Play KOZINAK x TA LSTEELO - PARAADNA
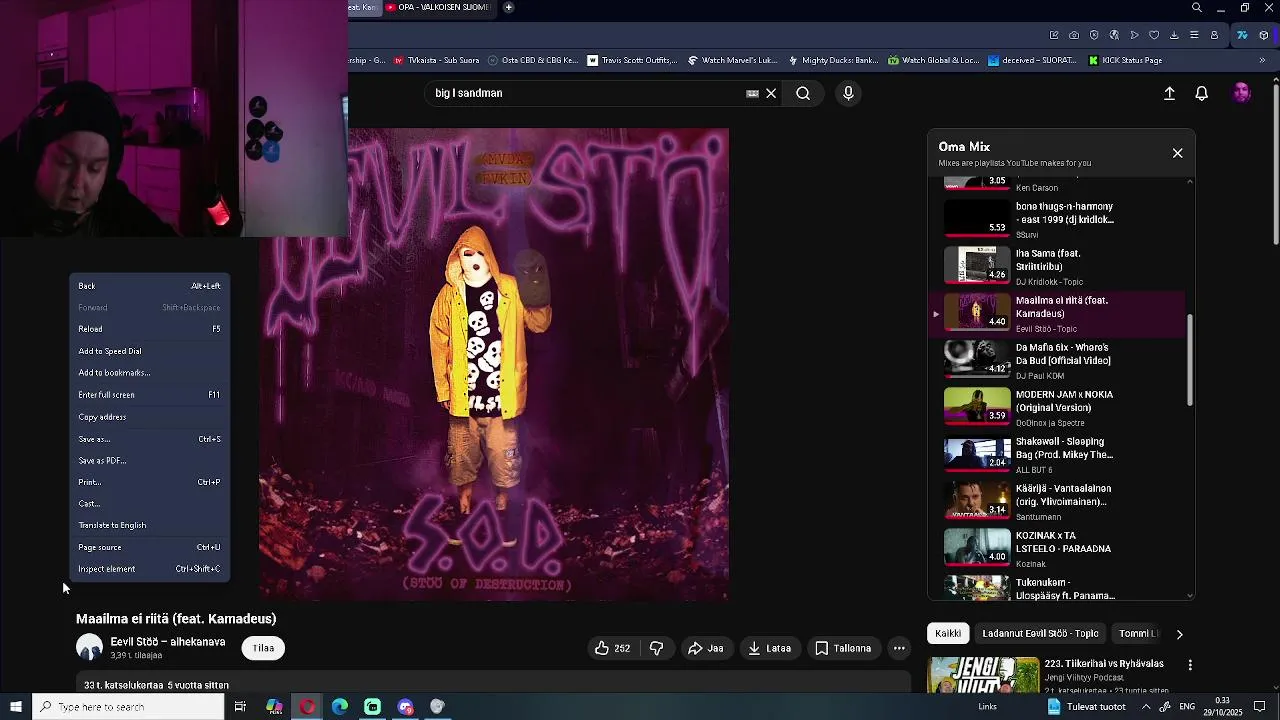The image size is (1280, 720). (x=1058, y=547)
